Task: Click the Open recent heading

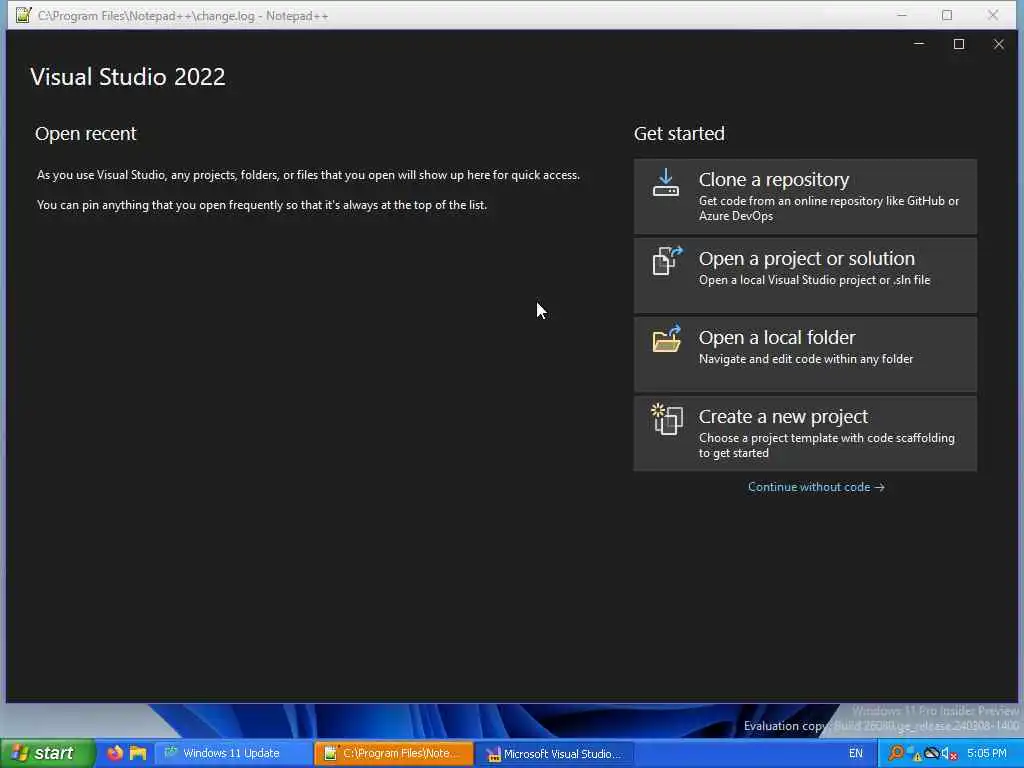Action: click(86, 134)
